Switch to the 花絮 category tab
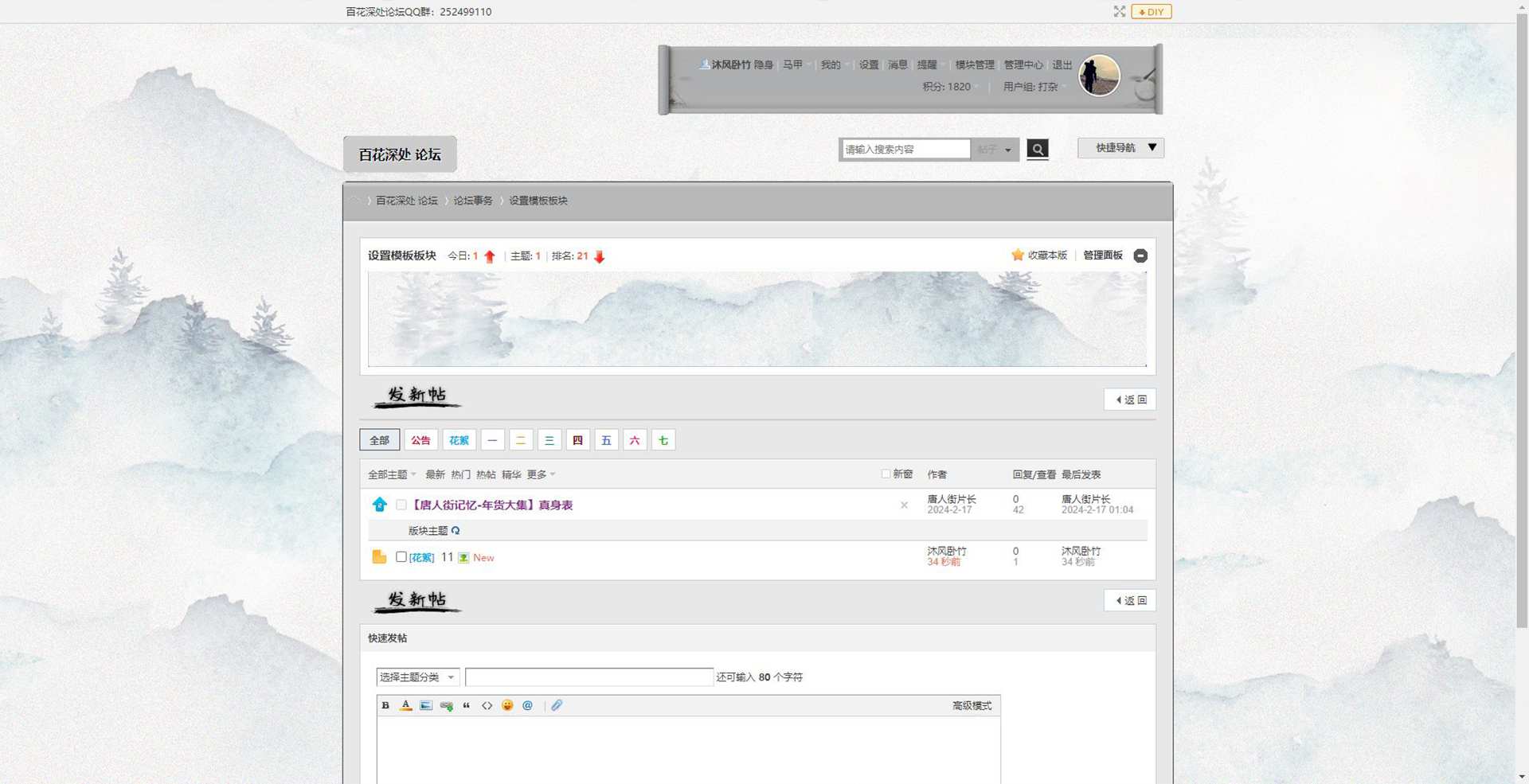The height and width of the screenshot is (784, 1529). 459,440
